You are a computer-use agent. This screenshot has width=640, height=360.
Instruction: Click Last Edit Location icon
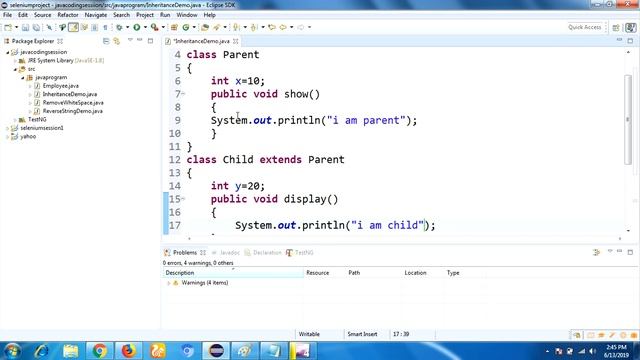[272, 27]
